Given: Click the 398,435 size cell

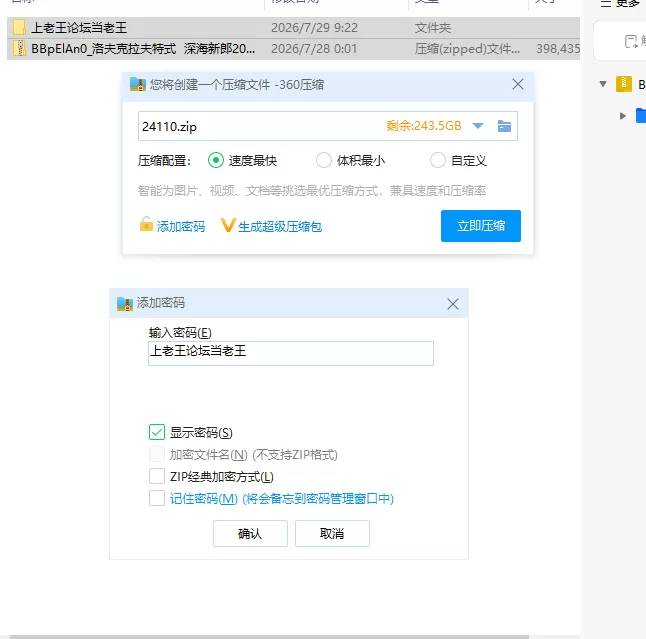Looking at the screenshot, I should coord(558,49).
